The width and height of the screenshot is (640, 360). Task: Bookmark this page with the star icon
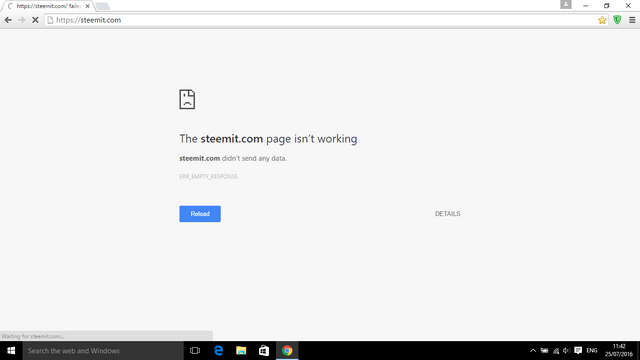pyautogui.click(x=602, y=20)
